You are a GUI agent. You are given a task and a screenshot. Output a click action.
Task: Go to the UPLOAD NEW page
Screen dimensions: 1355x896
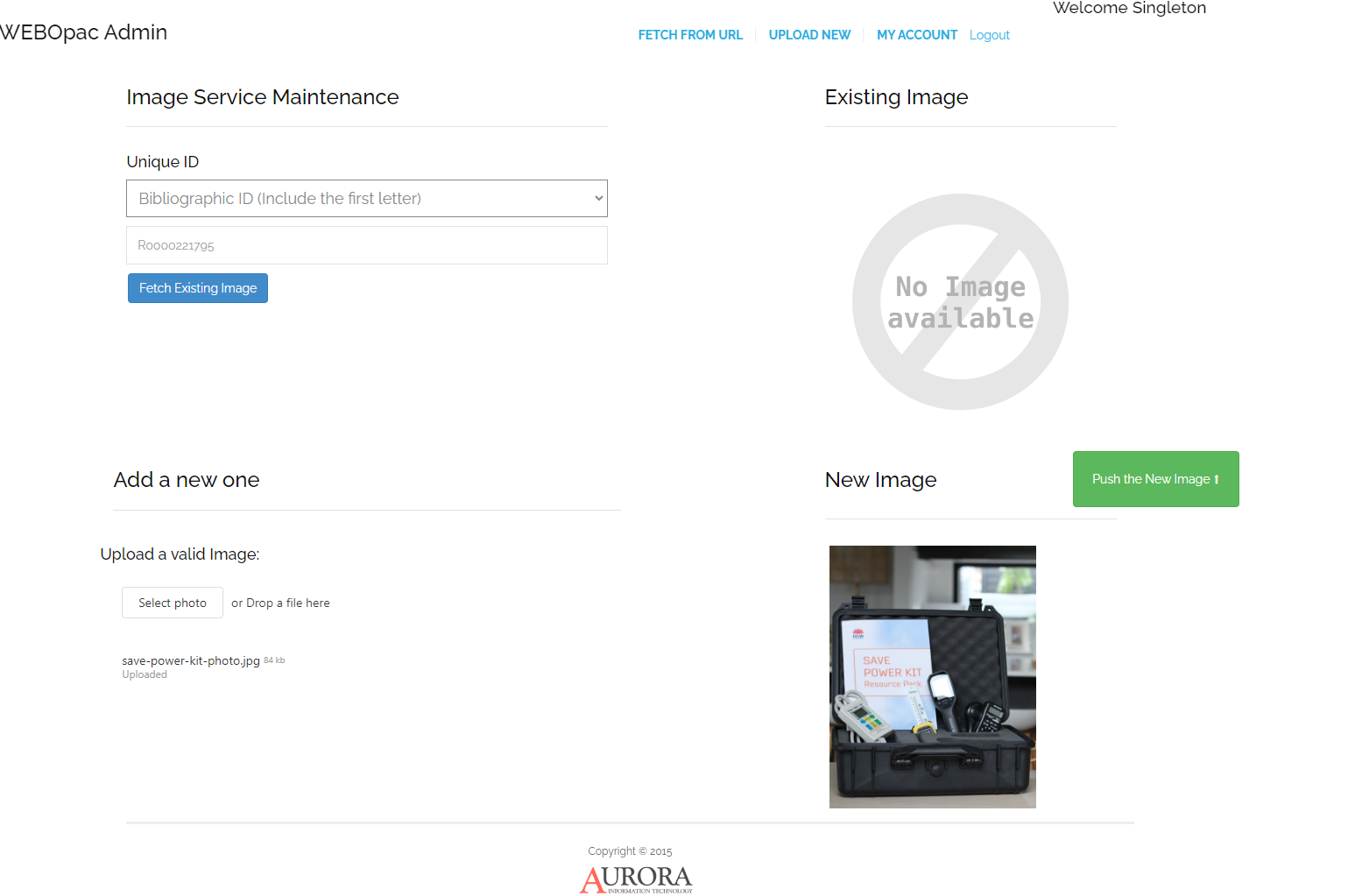[809, 35]
